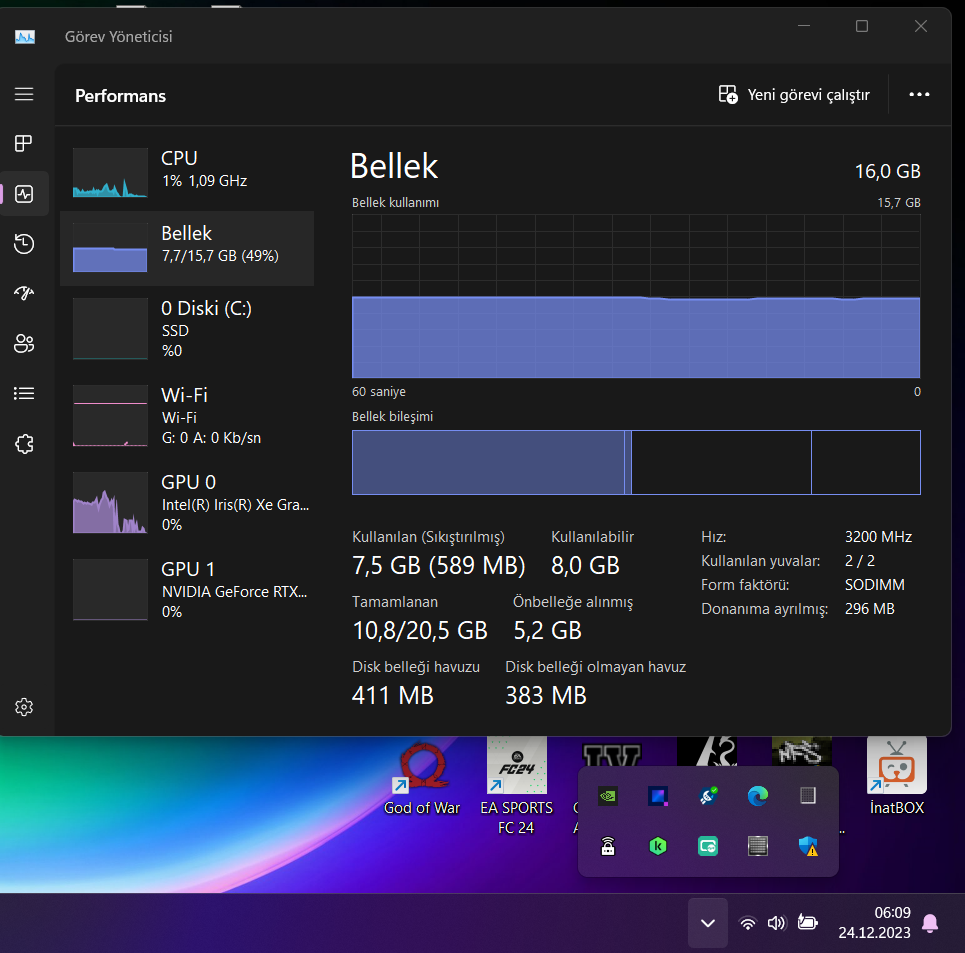Select the Performance page icon in sidebar
This screenshot has height=953, width=965.
pos(24,194)
